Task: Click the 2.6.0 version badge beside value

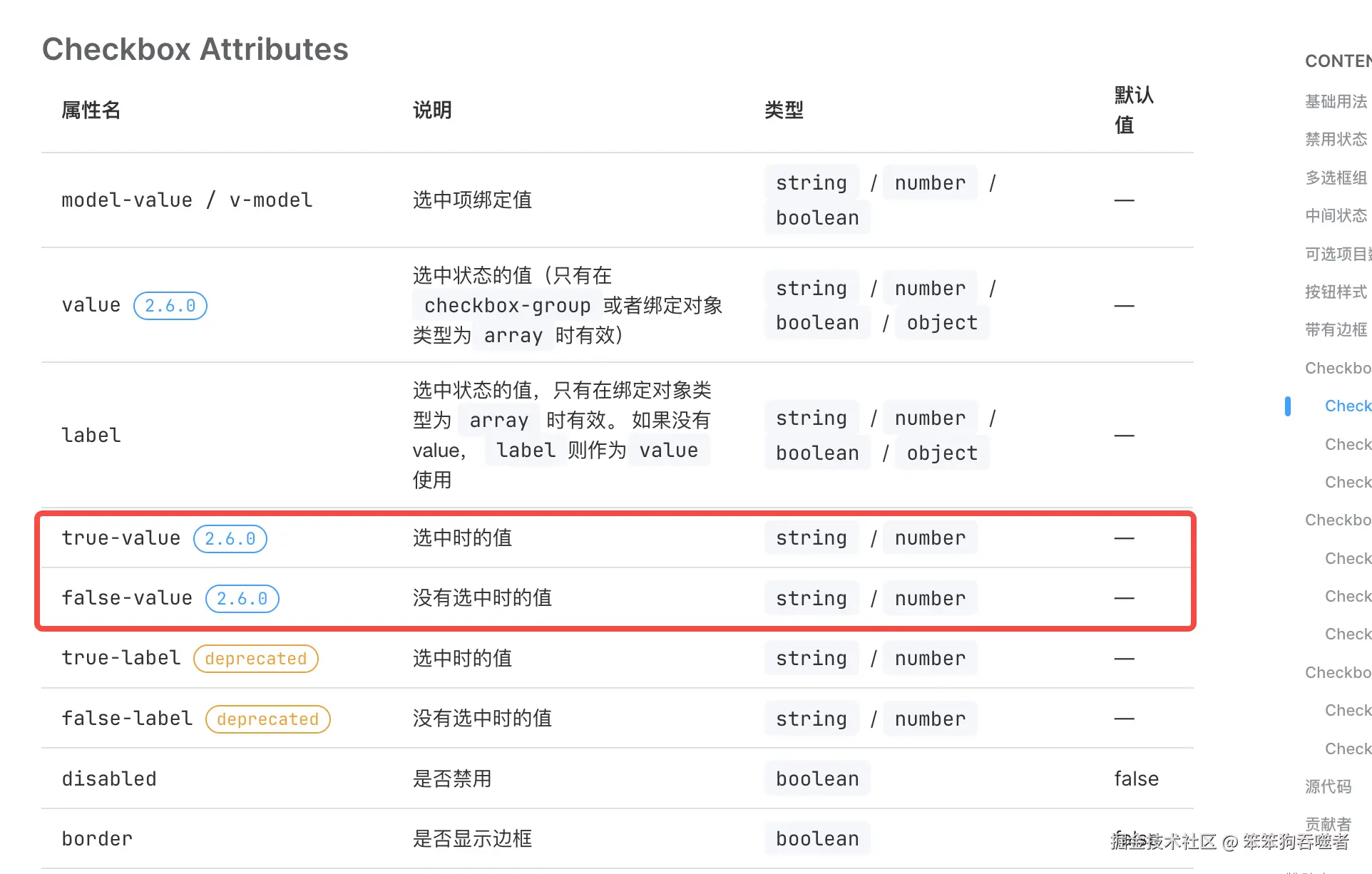Action: click(170, 305)
